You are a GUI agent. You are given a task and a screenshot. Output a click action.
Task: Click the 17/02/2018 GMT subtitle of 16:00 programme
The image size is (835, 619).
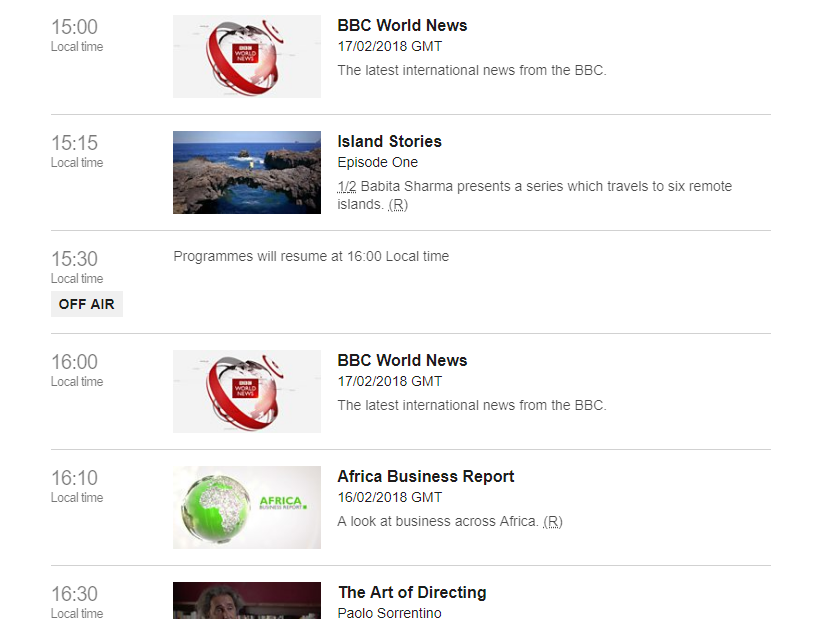[x=389, y=381]
